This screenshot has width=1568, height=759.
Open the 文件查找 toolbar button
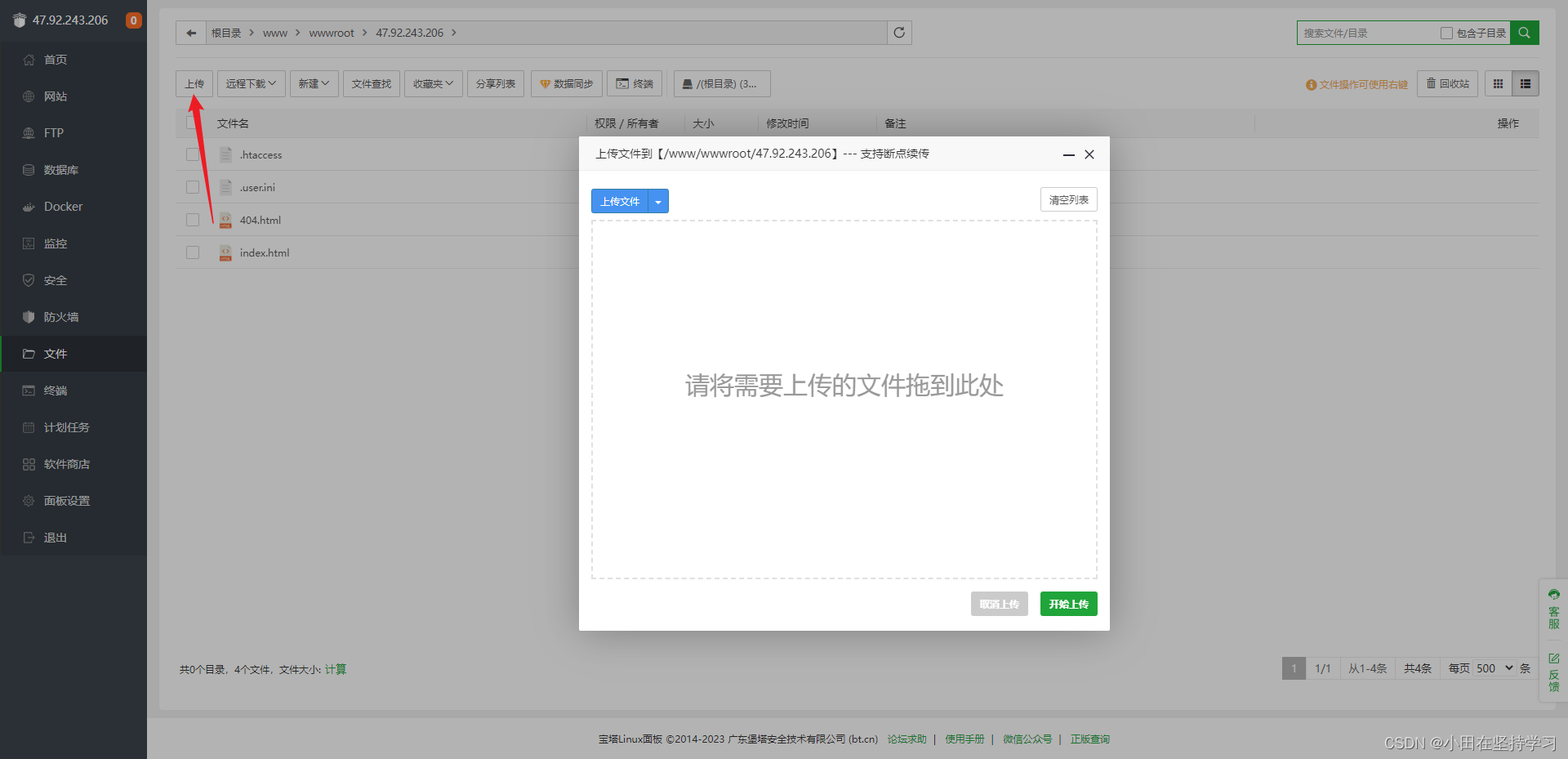tap(372, 83)
